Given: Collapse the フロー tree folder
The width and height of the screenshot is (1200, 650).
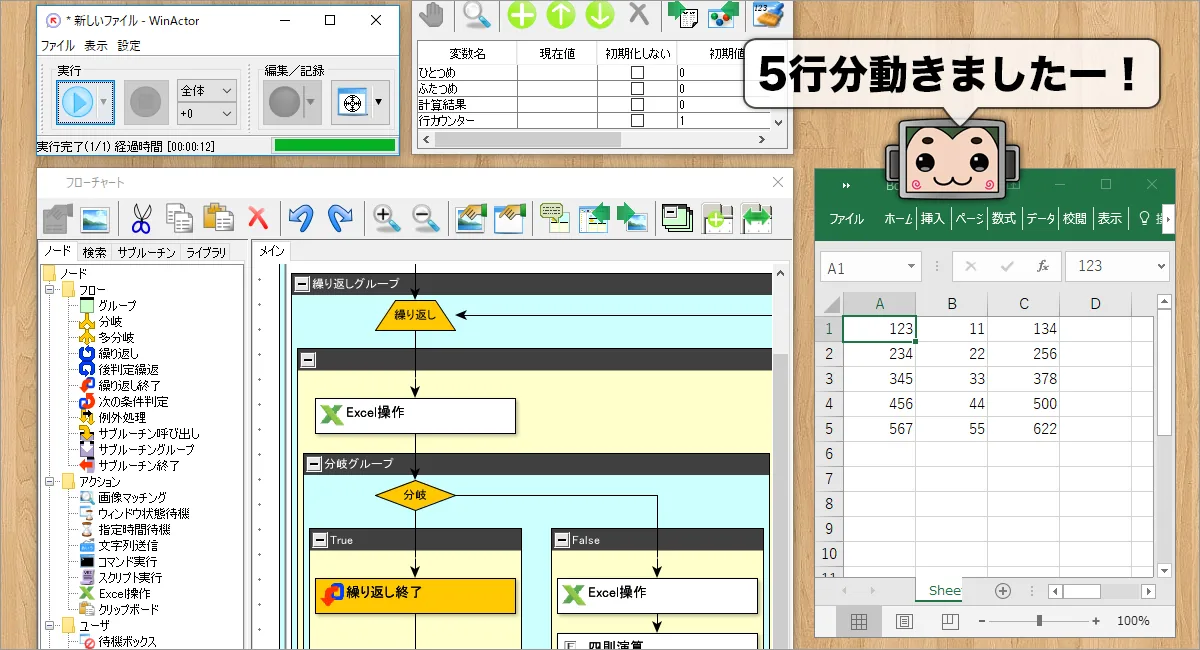Looking at the screenshot, I should (x=50, y=290).
